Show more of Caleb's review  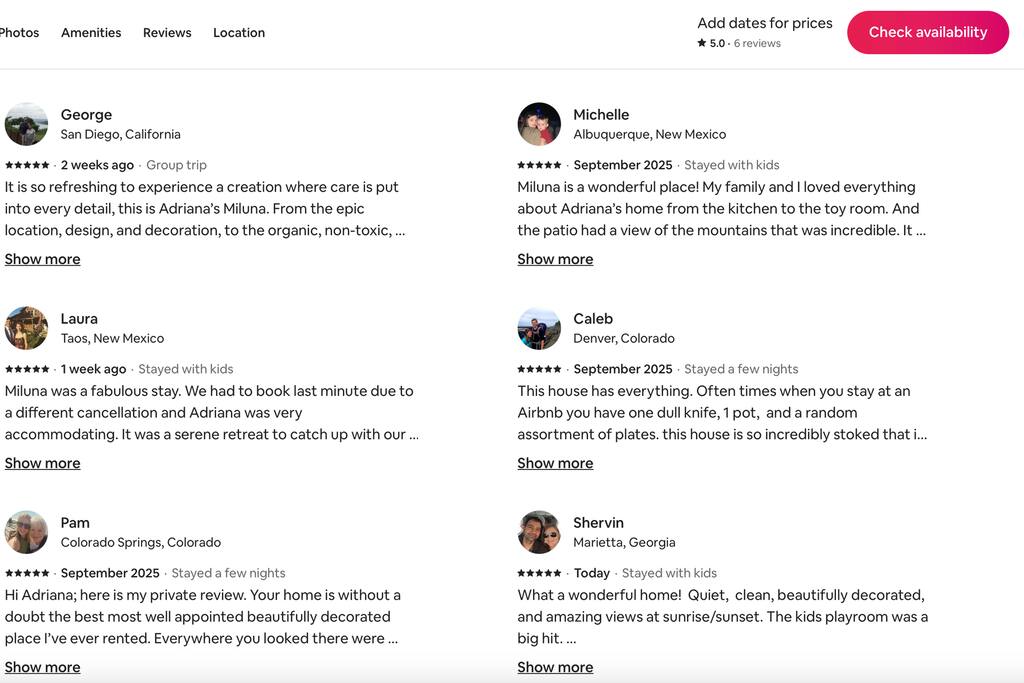(x=555, y=463)
